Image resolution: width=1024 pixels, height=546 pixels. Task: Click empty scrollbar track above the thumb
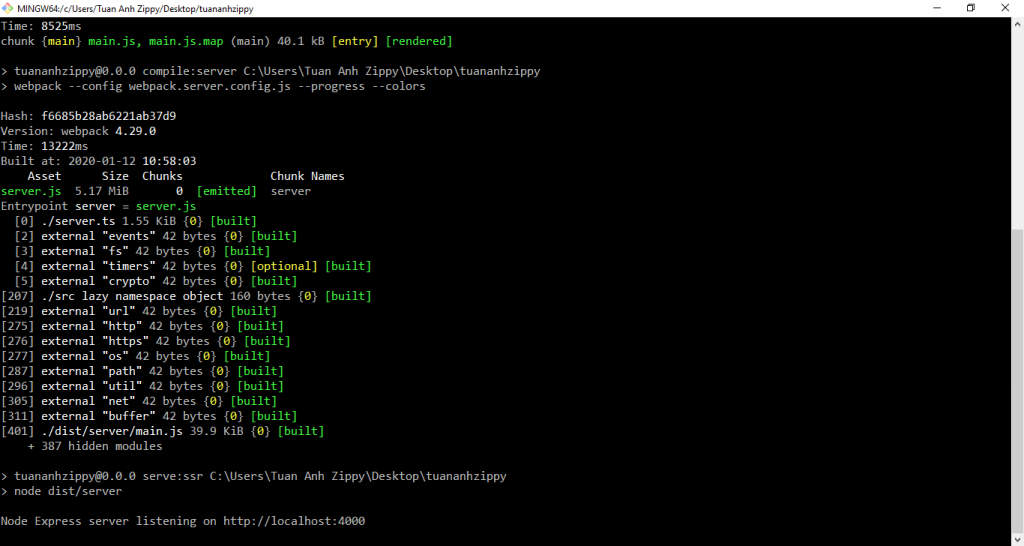coord(1017,120)
